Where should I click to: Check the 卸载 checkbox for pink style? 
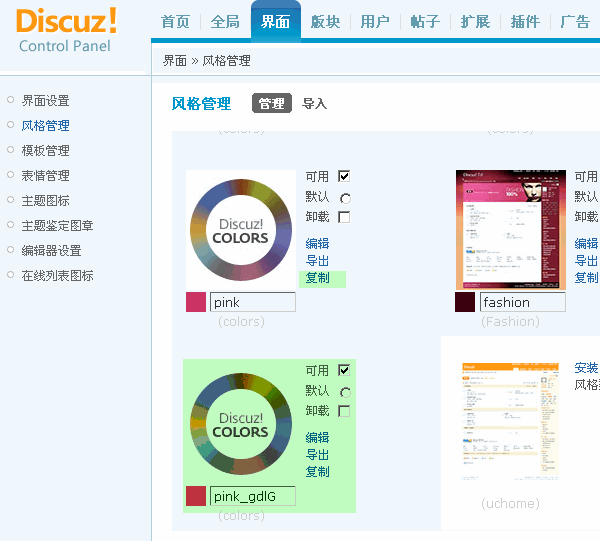[x=344, y=217]
